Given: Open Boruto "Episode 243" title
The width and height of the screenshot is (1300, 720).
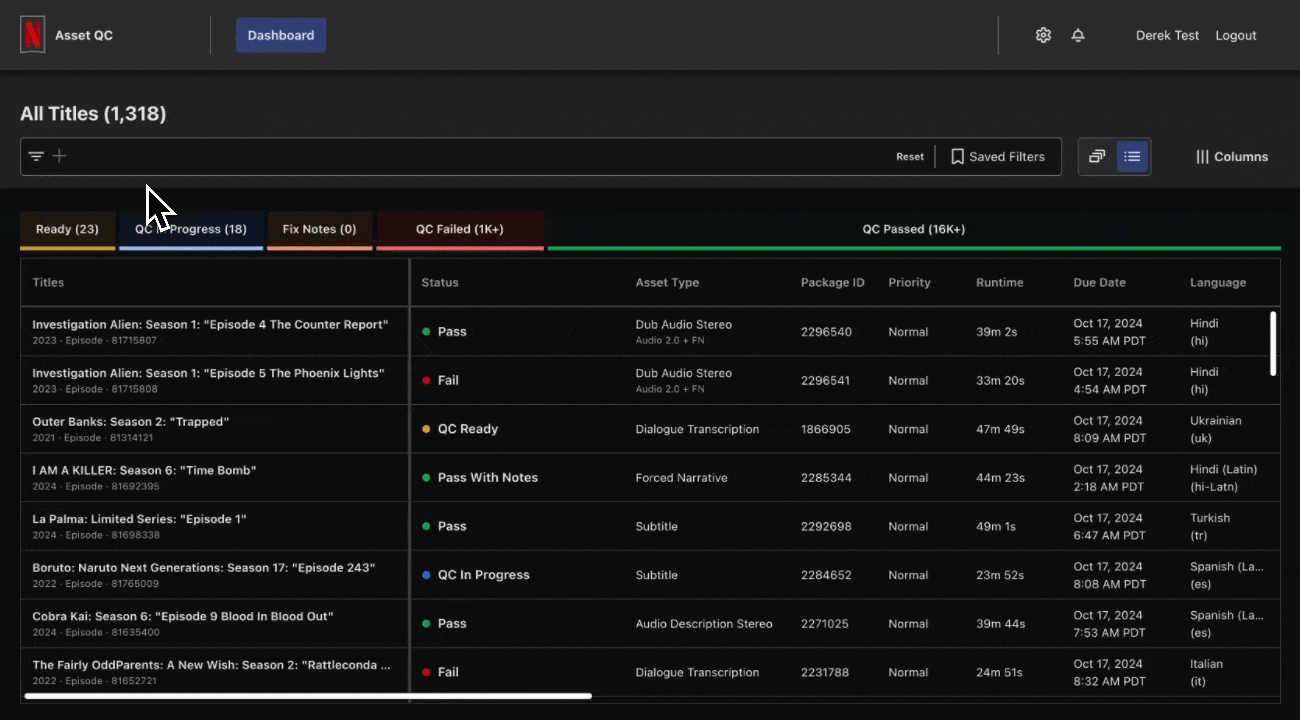Looking at the screenshot, I should pos(204,568).
